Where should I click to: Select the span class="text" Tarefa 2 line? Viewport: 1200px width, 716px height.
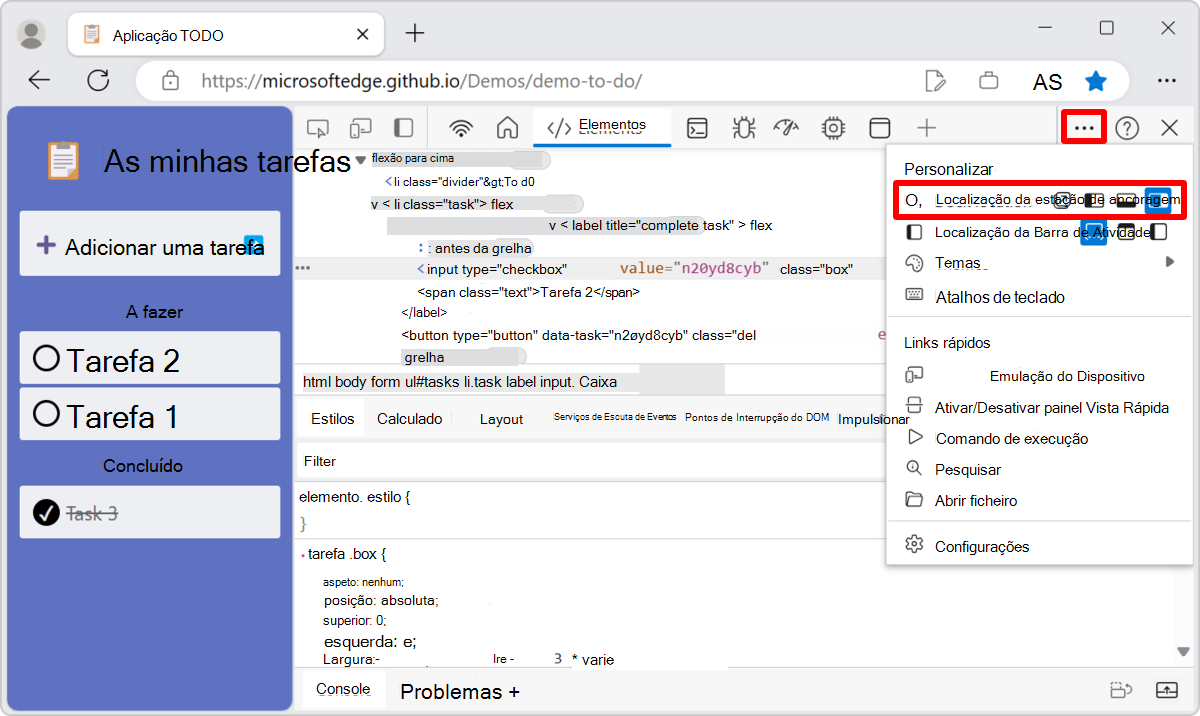tap(528, 293)
